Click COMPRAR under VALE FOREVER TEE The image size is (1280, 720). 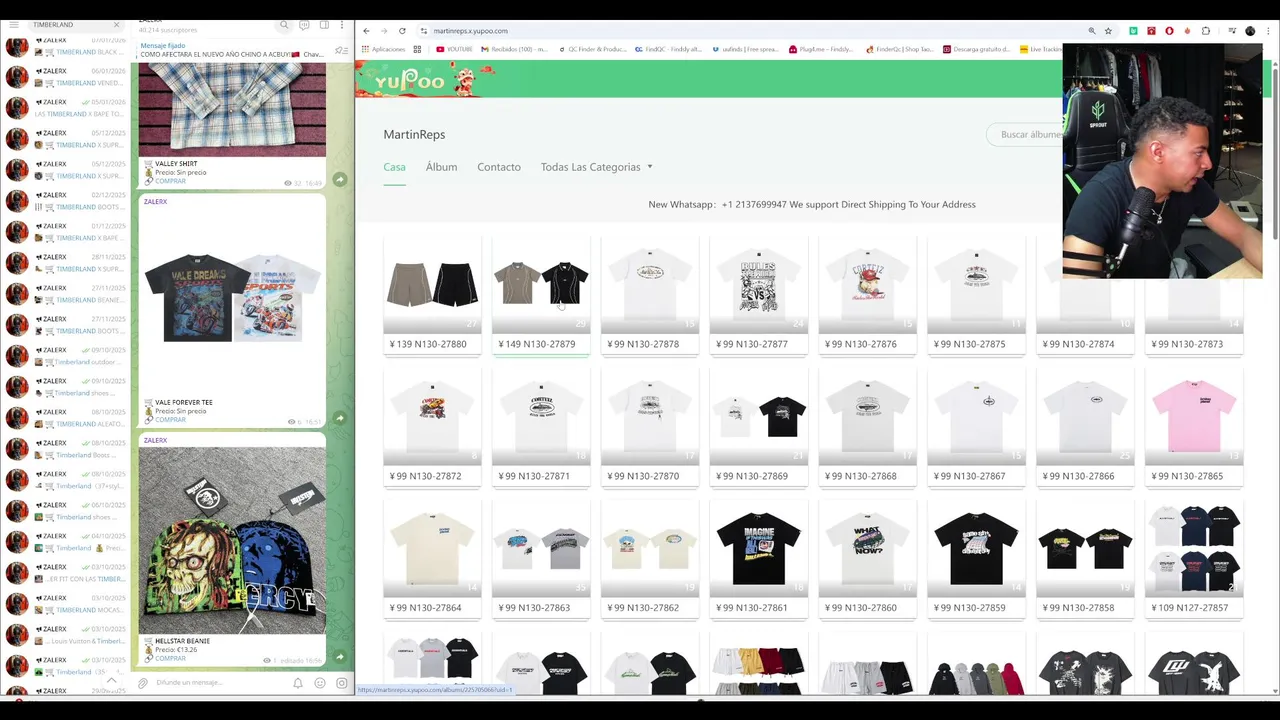click(170, 420)
